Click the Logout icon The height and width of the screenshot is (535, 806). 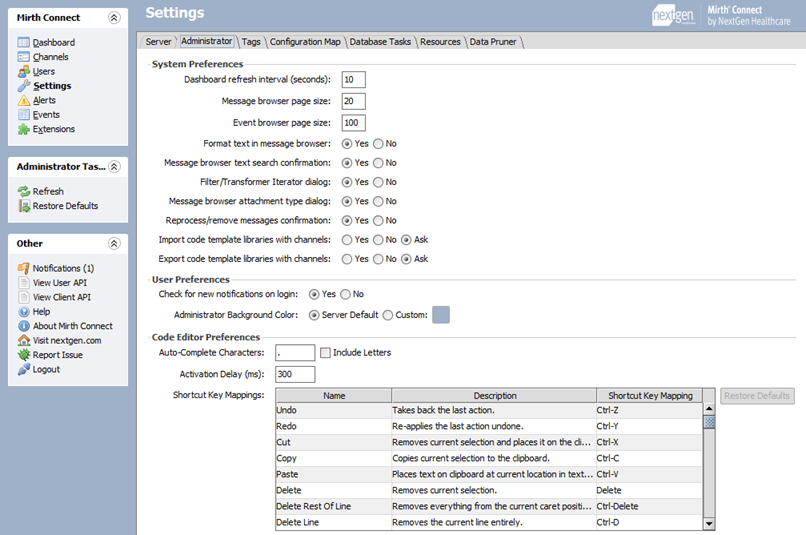[x=24, y=369]
